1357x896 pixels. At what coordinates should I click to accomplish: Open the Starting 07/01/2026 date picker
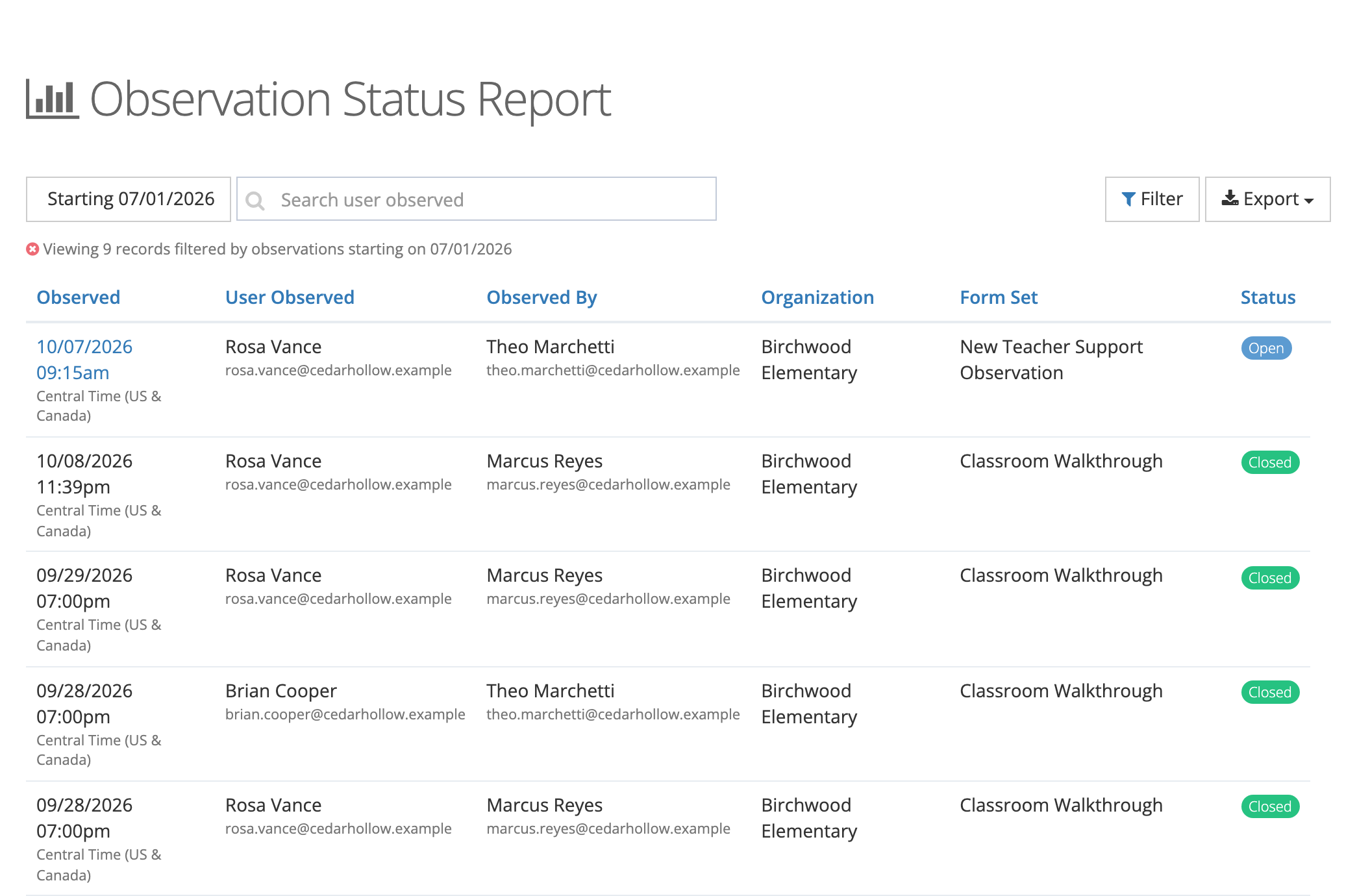point(129,199)
